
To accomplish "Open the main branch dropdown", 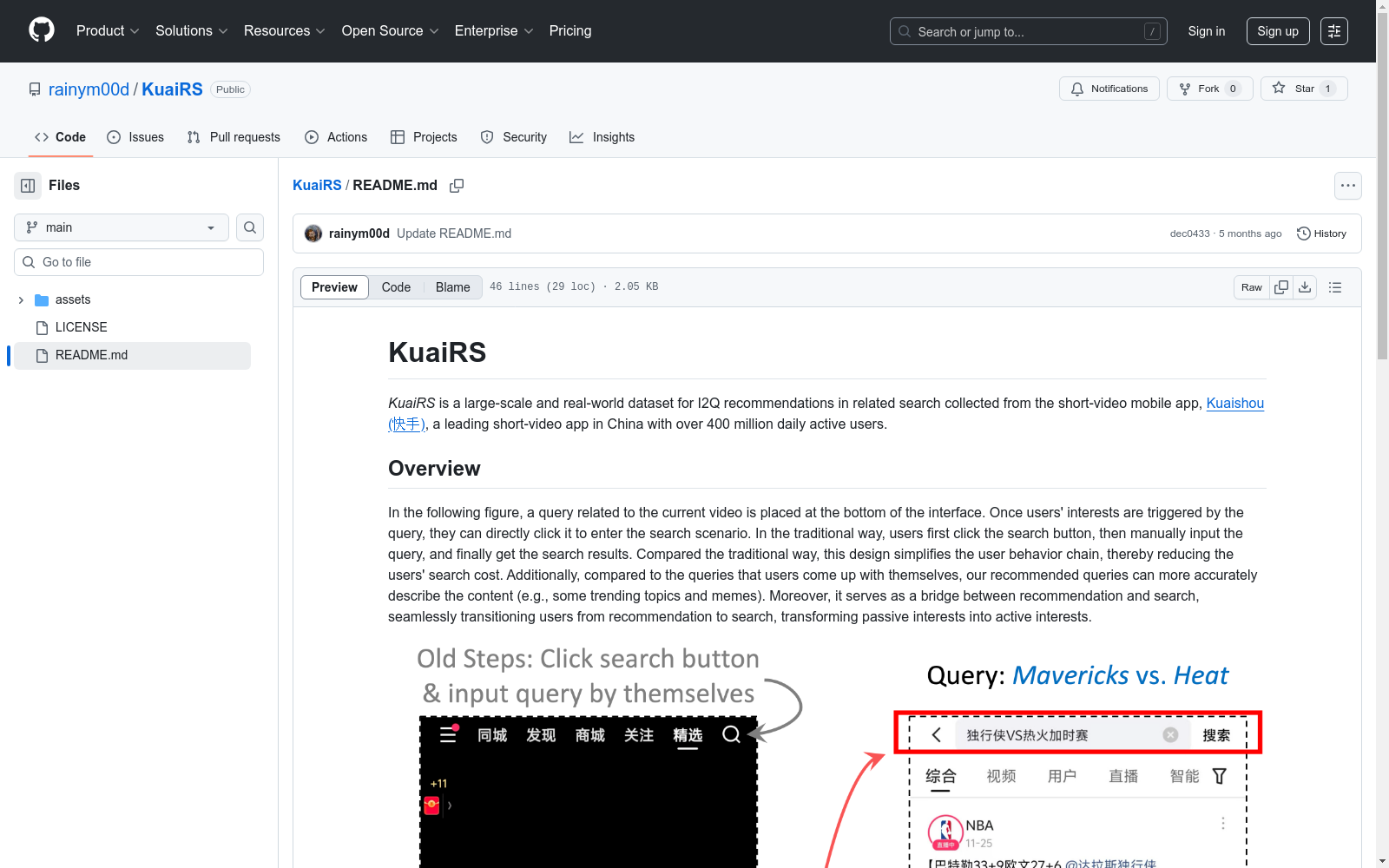I will click(122, 227).
